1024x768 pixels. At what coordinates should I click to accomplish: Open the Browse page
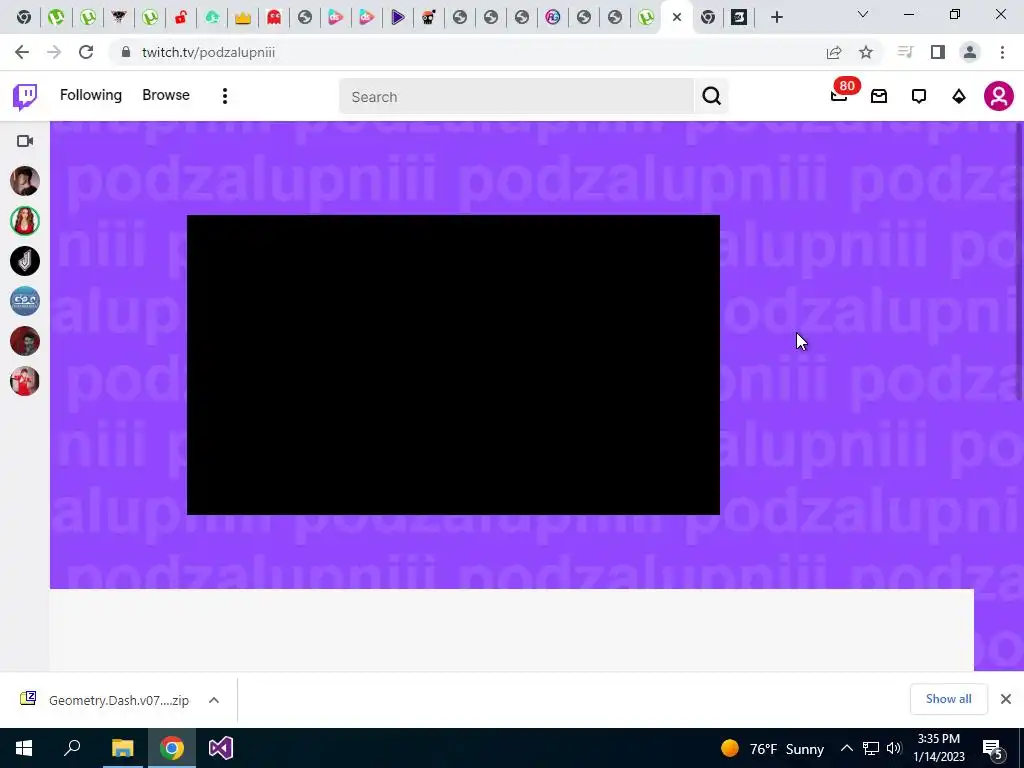166,95
